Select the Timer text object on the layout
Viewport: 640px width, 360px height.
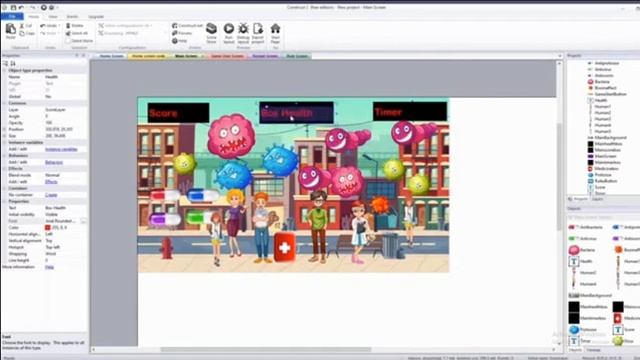coord(410,111)
